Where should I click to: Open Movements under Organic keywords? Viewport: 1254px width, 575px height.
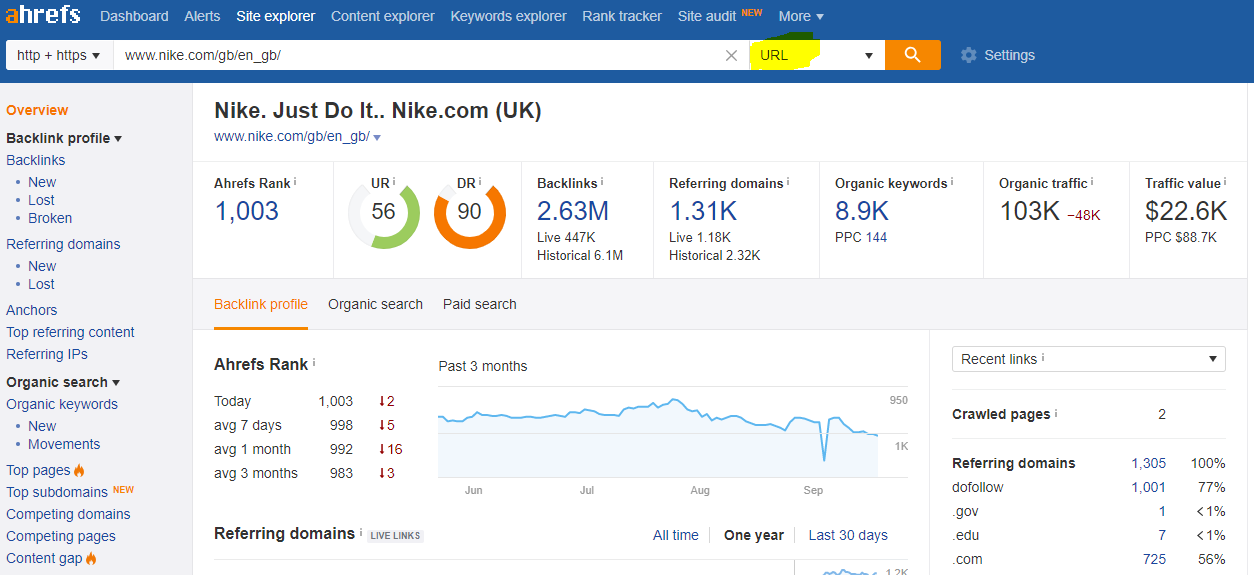(x=64, y=444)
